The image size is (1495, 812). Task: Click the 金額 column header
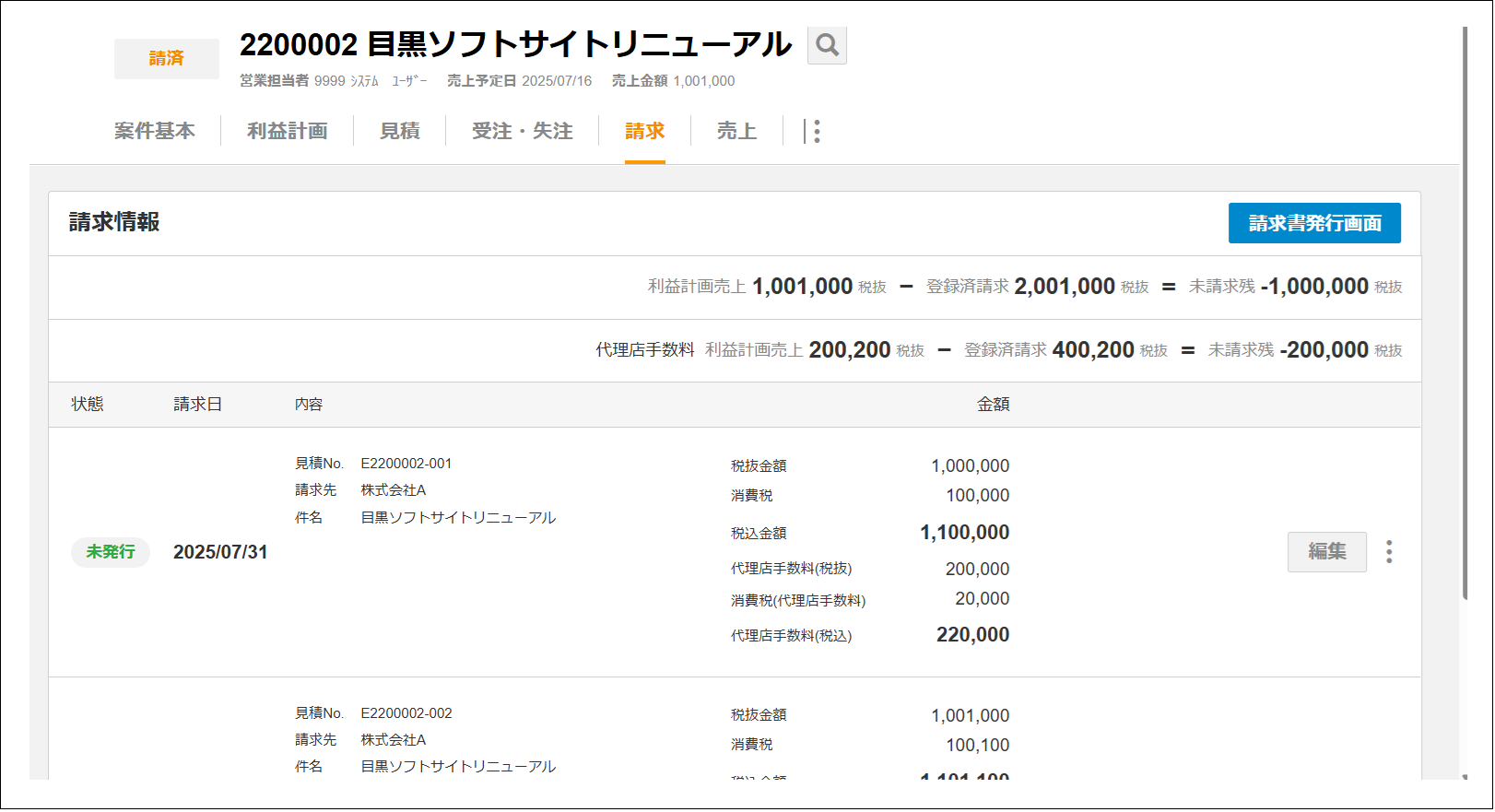(x=993, y=405)
